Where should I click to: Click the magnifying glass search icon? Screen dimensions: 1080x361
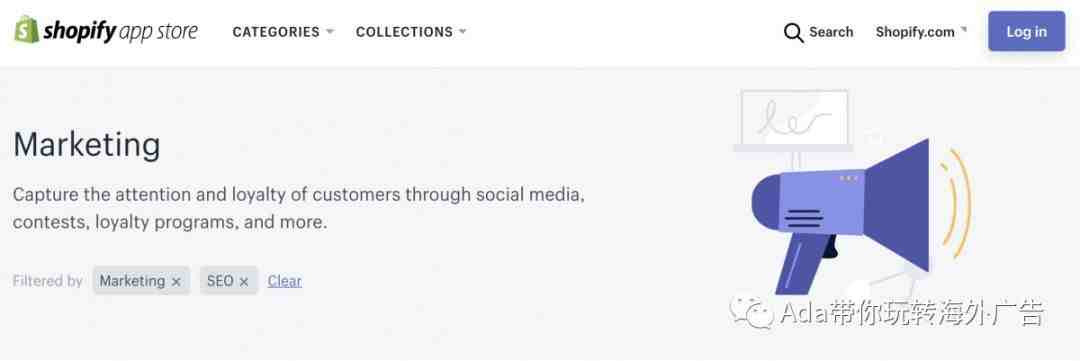tap(793, 32)
